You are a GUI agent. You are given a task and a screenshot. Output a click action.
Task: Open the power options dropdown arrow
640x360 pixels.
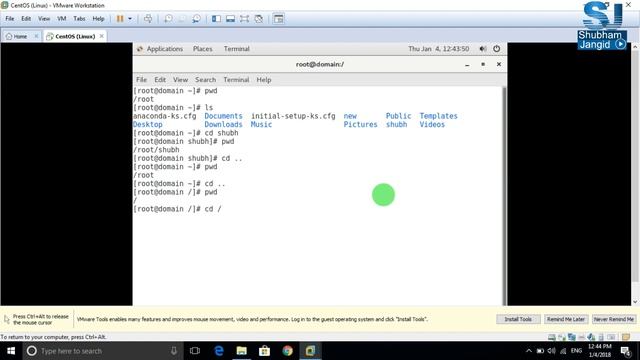pos(130,19)
